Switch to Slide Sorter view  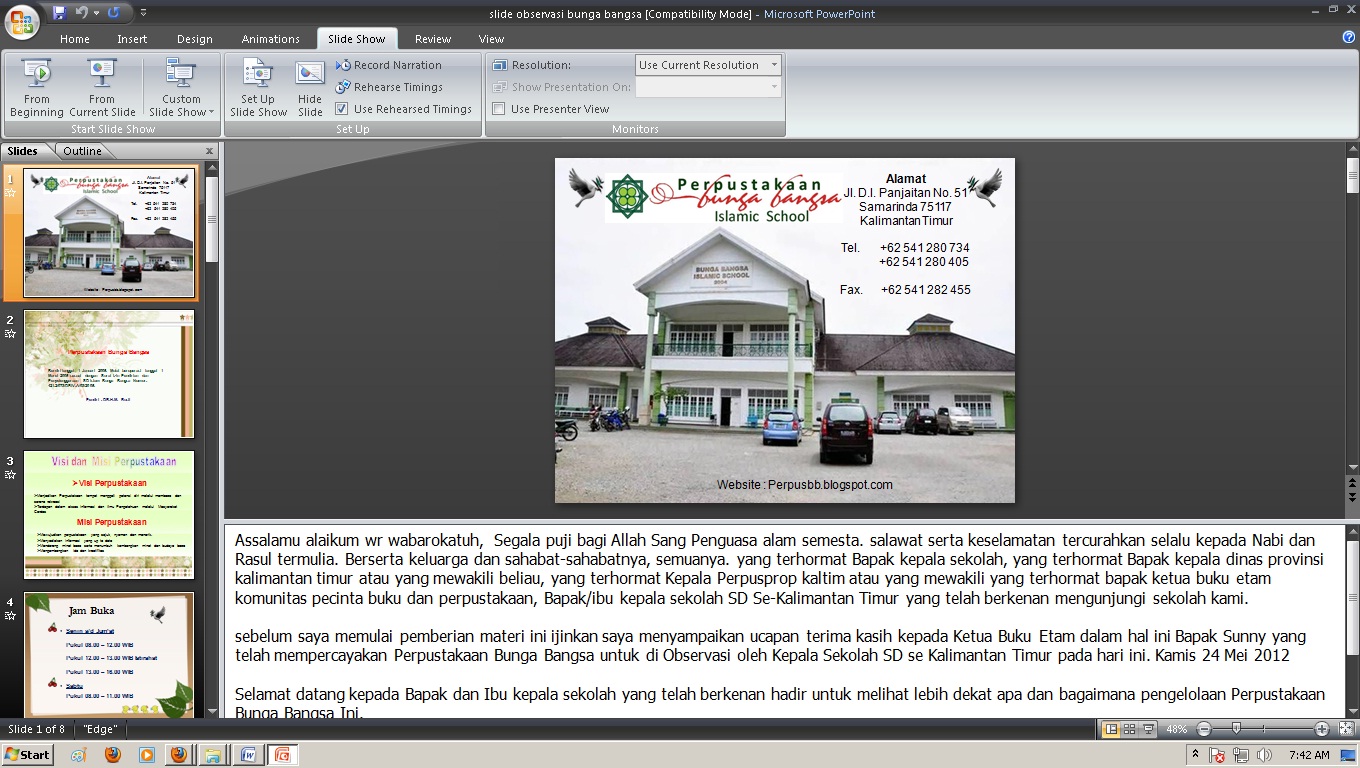1129,729
